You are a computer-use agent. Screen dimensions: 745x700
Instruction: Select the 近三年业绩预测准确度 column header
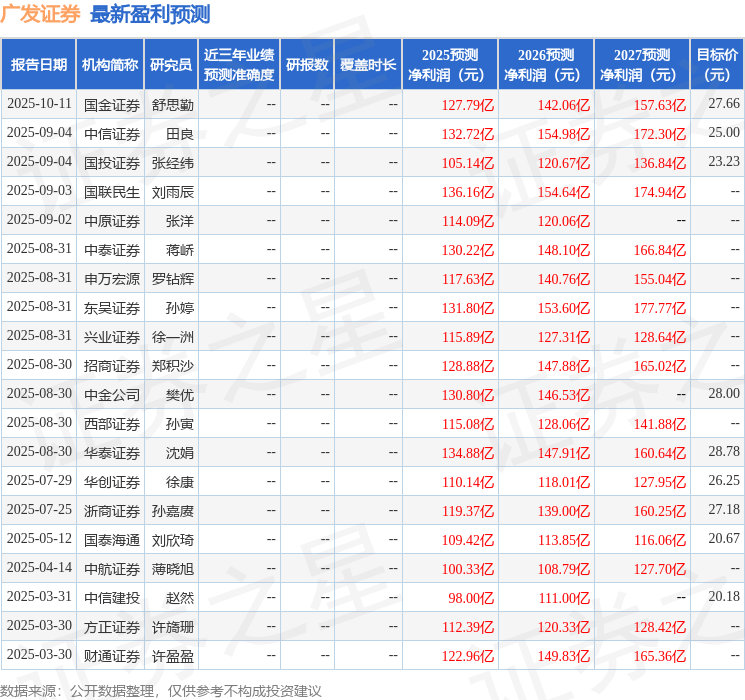point(239,65)
